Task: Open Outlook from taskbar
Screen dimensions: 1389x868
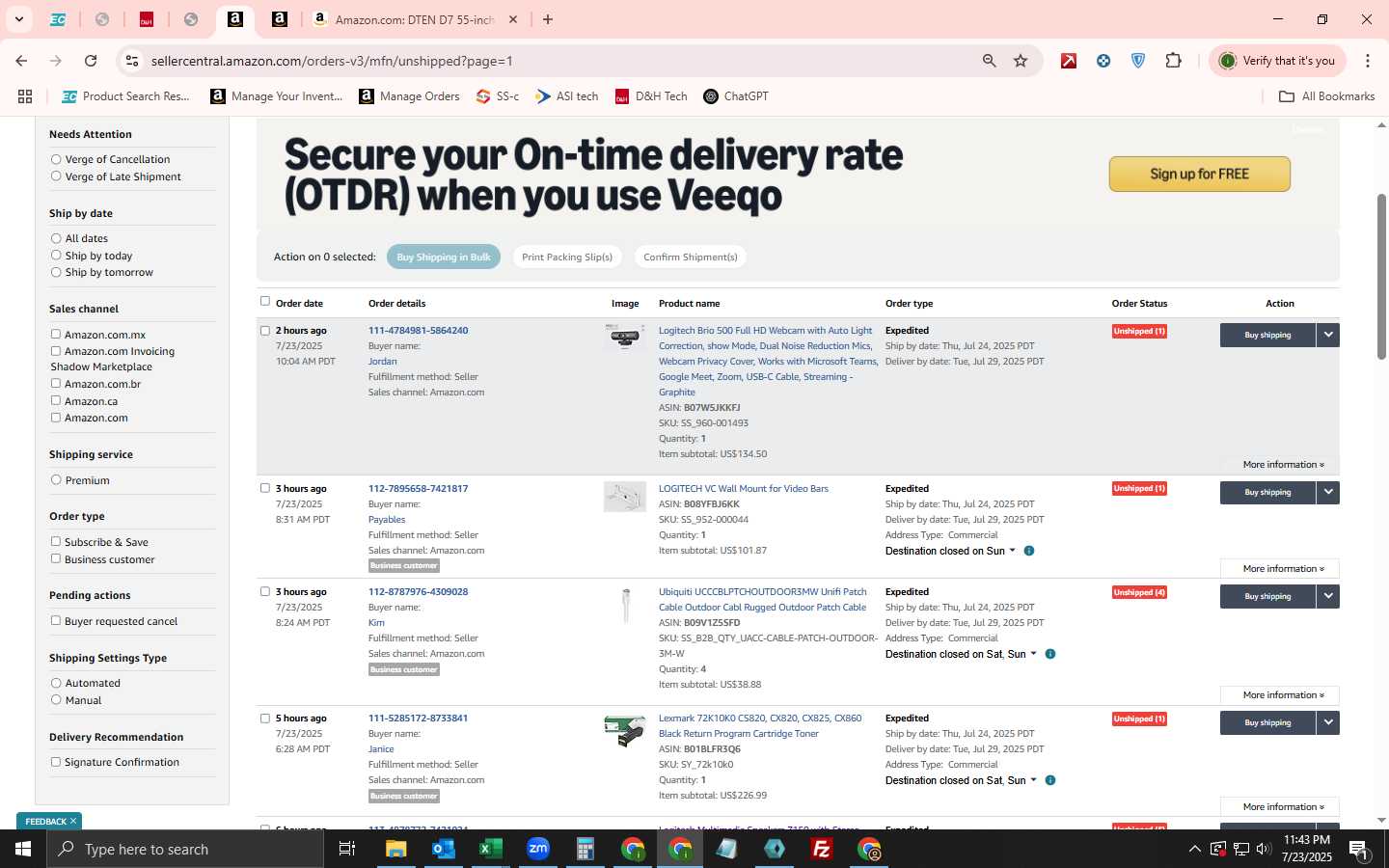Action: coord(443,849)
